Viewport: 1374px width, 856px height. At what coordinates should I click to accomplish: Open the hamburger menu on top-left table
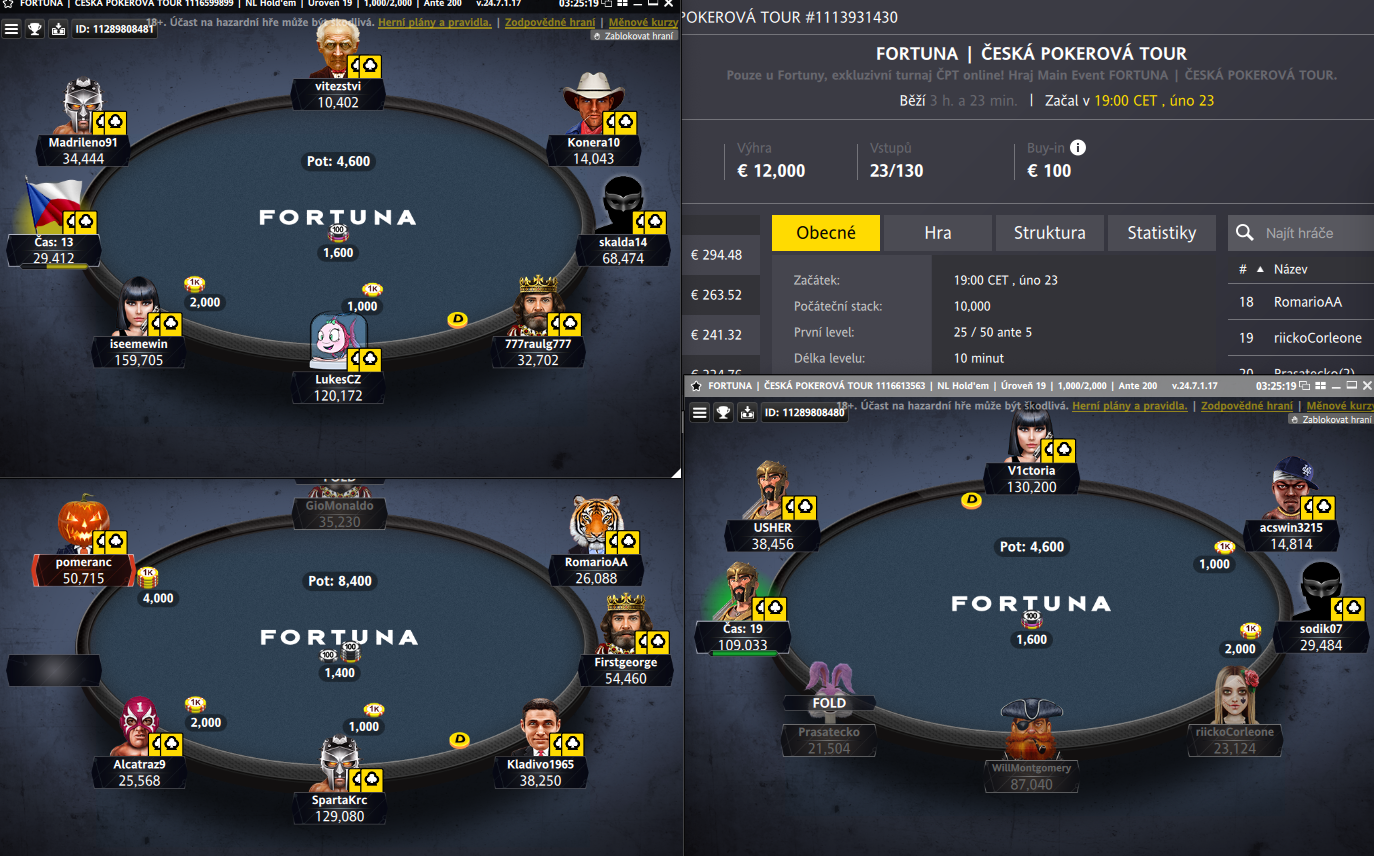click(11, 29)
